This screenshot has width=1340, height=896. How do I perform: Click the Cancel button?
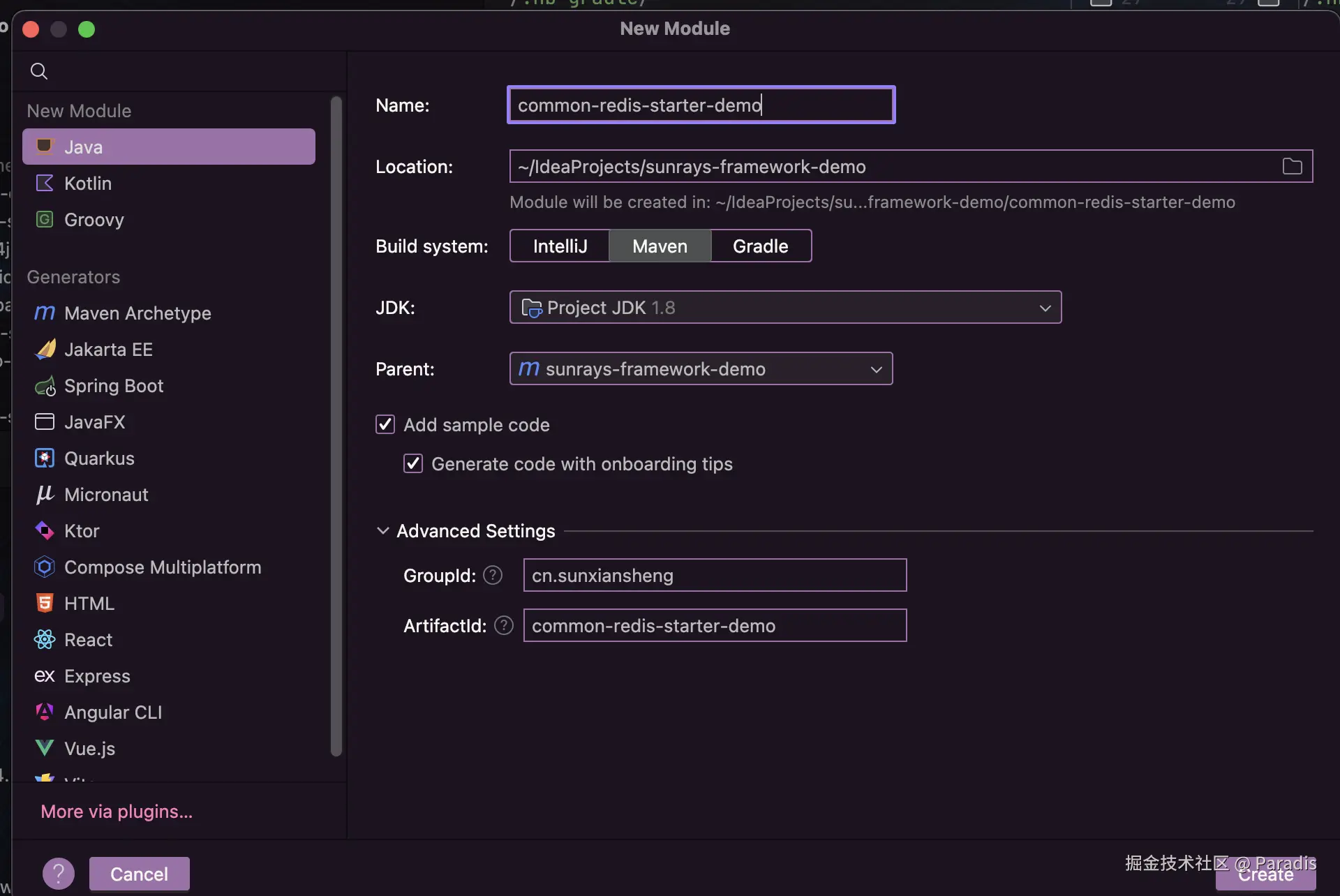[139, 874]
